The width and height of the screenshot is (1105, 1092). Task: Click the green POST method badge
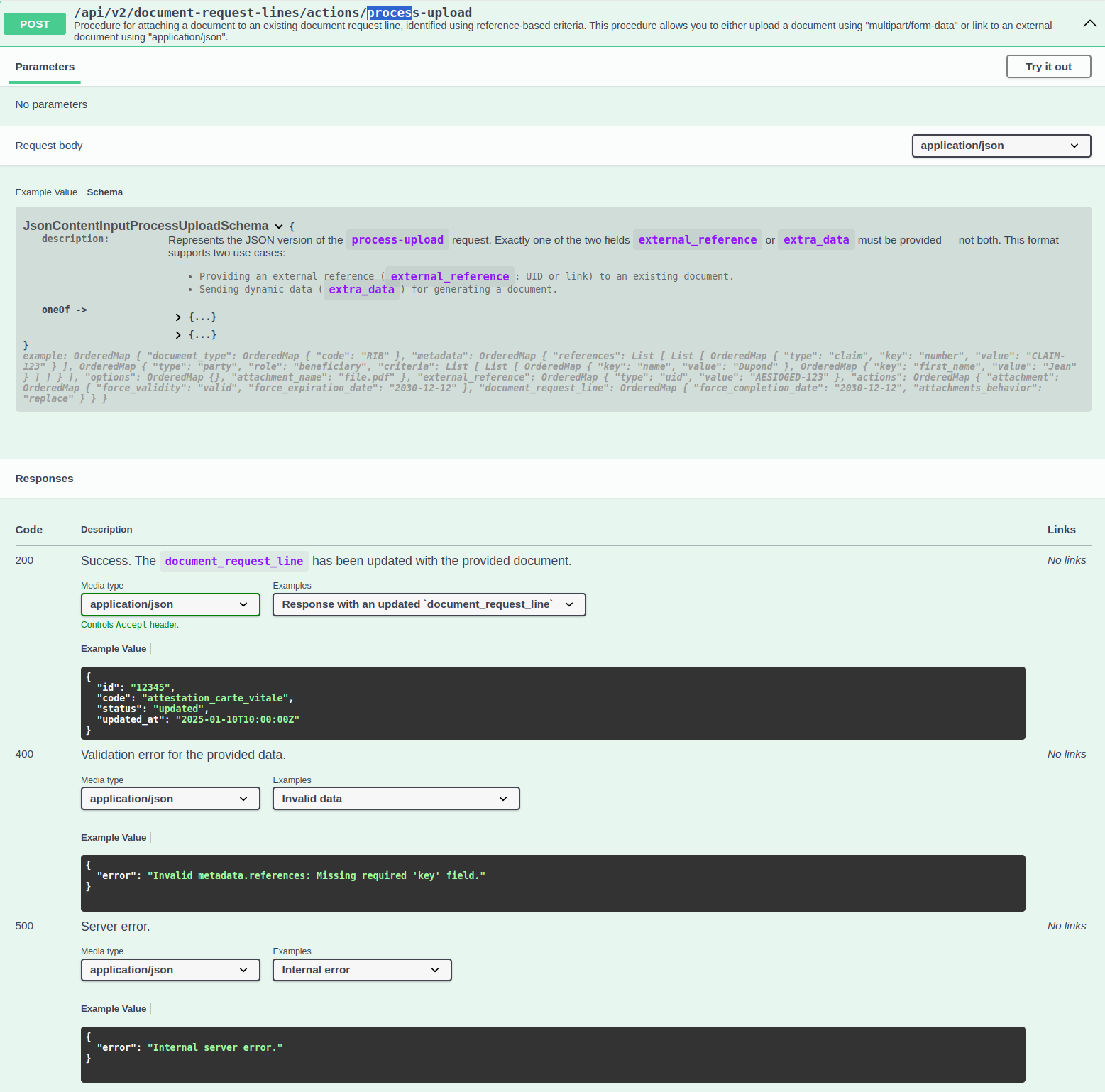tap(35, 24)
